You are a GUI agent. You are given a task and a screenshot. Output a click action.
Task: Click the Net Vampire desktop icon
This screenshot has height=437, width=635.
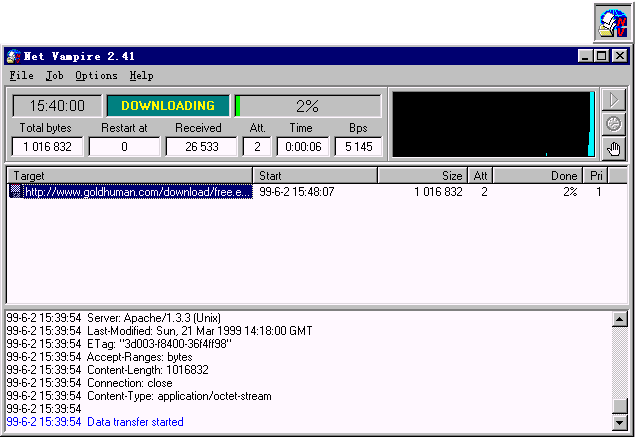[x=612, y=23]
